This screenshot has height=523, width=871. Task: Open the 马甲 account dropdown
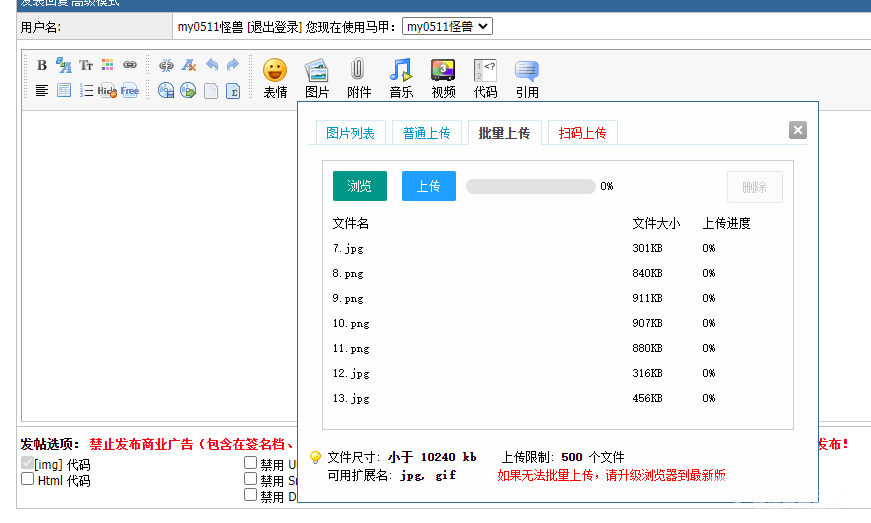pyautogui.click(x=447, y=27)
